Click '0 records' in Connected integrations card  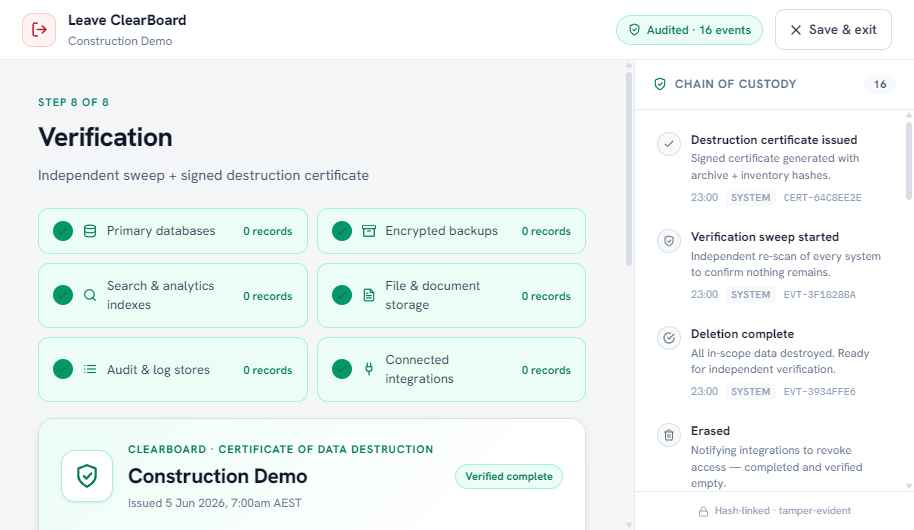546,370
